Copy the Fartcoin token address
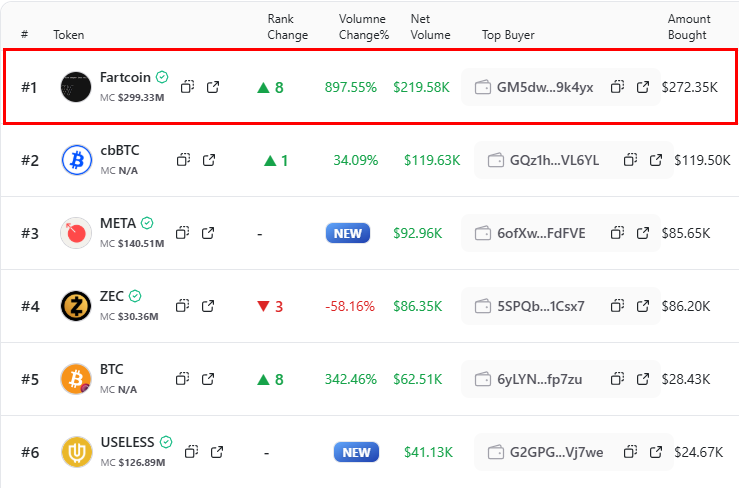 click(188, 87)
